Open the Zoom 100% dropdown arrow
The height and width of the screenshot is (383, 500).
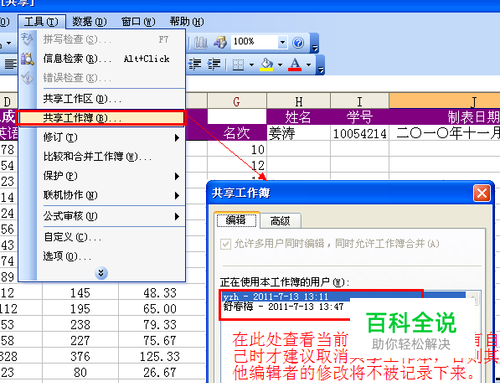(x=282, y=42)
